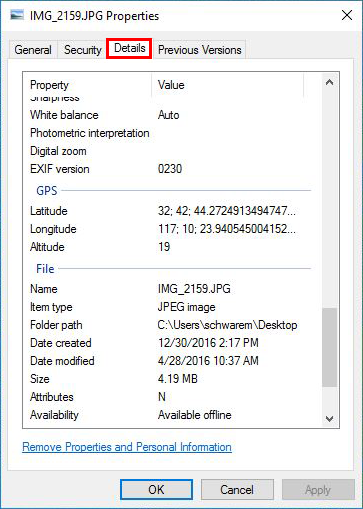Select the Attributes property label
The width and height of the screenshot is (363, 509).
(52, 397)
